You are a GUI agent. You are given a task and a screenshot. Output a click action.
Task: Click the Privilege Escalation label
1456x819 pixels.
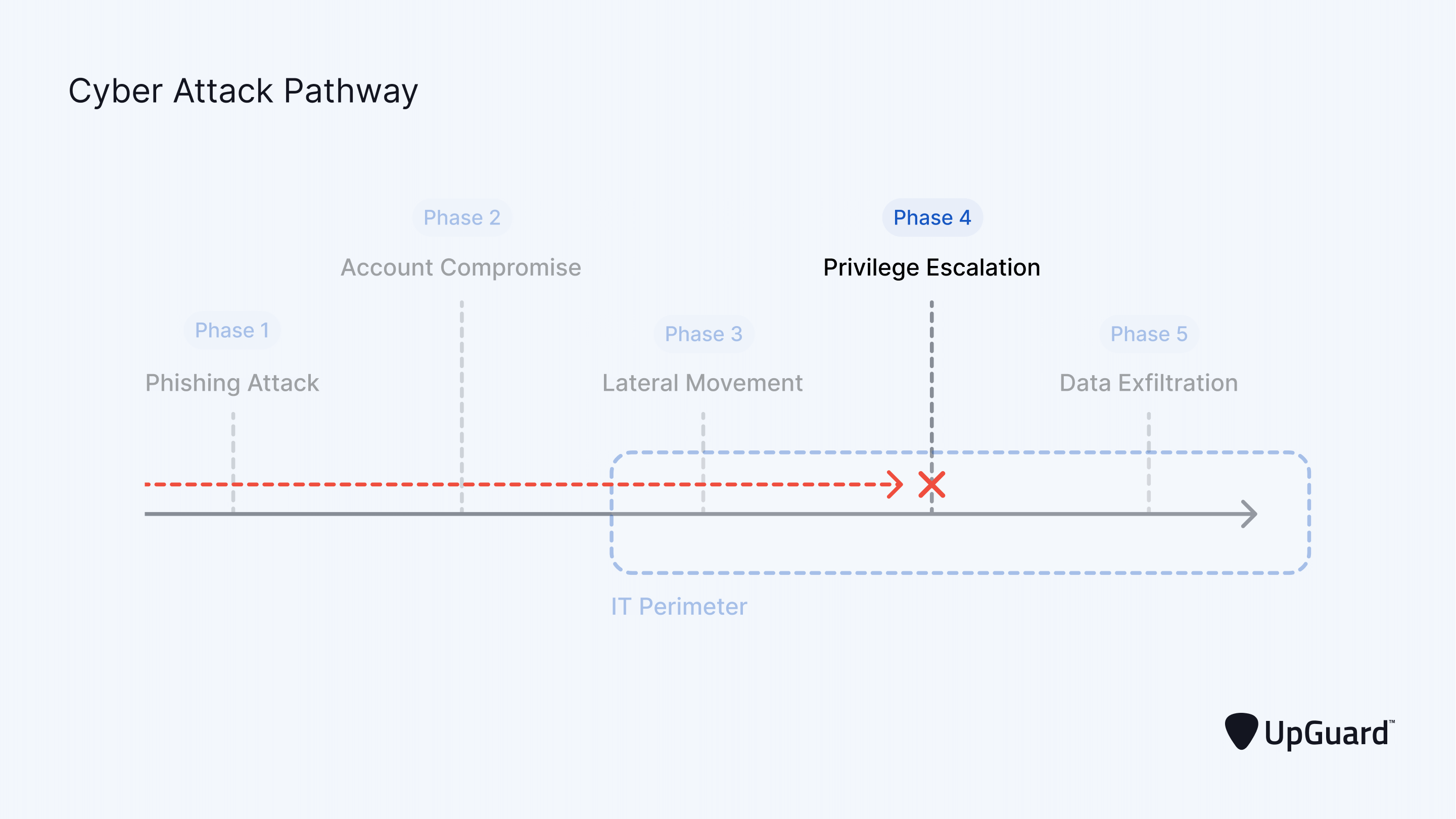point(931,268)
